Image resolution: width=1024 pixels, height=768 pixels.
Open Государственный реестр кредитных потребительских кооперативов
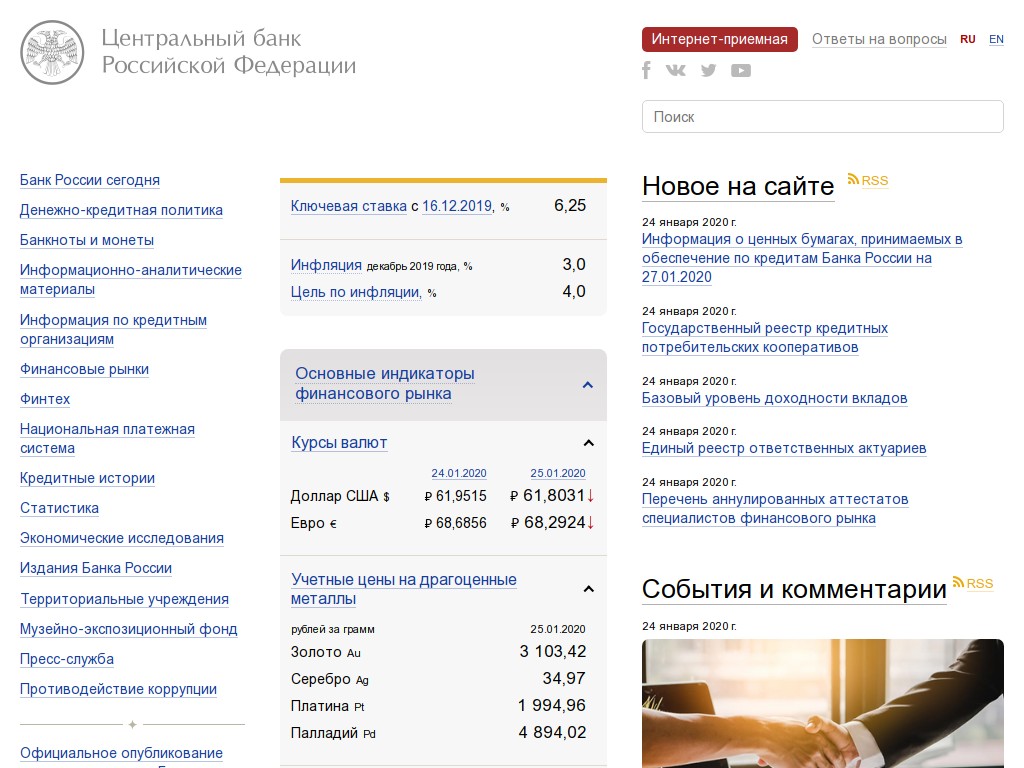765,338
